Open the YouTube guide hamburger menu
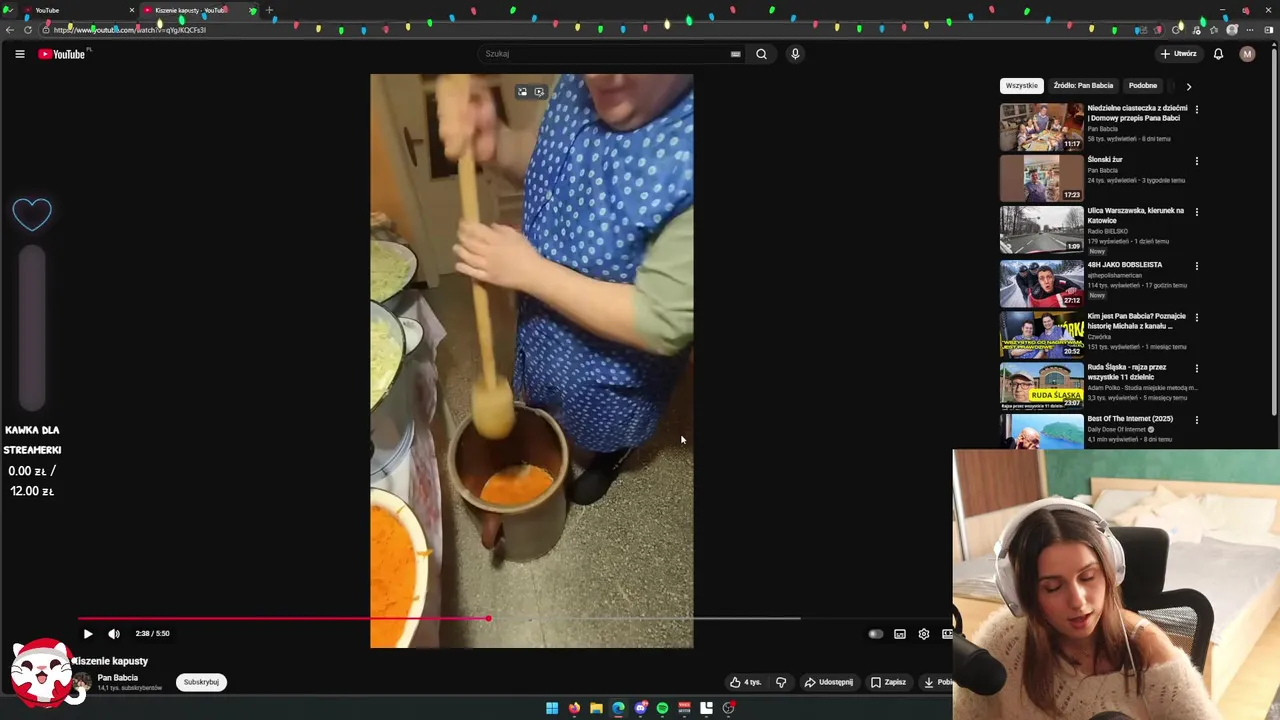The width and height of the screenshot is (1280, 720). pos(19,54)
